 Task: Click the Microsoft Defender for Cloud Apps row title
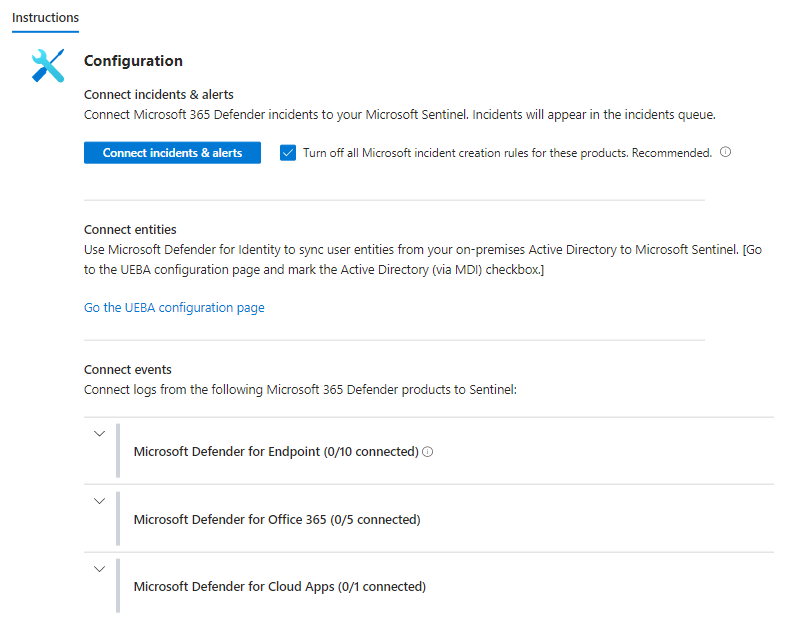(x=279, y=587)
